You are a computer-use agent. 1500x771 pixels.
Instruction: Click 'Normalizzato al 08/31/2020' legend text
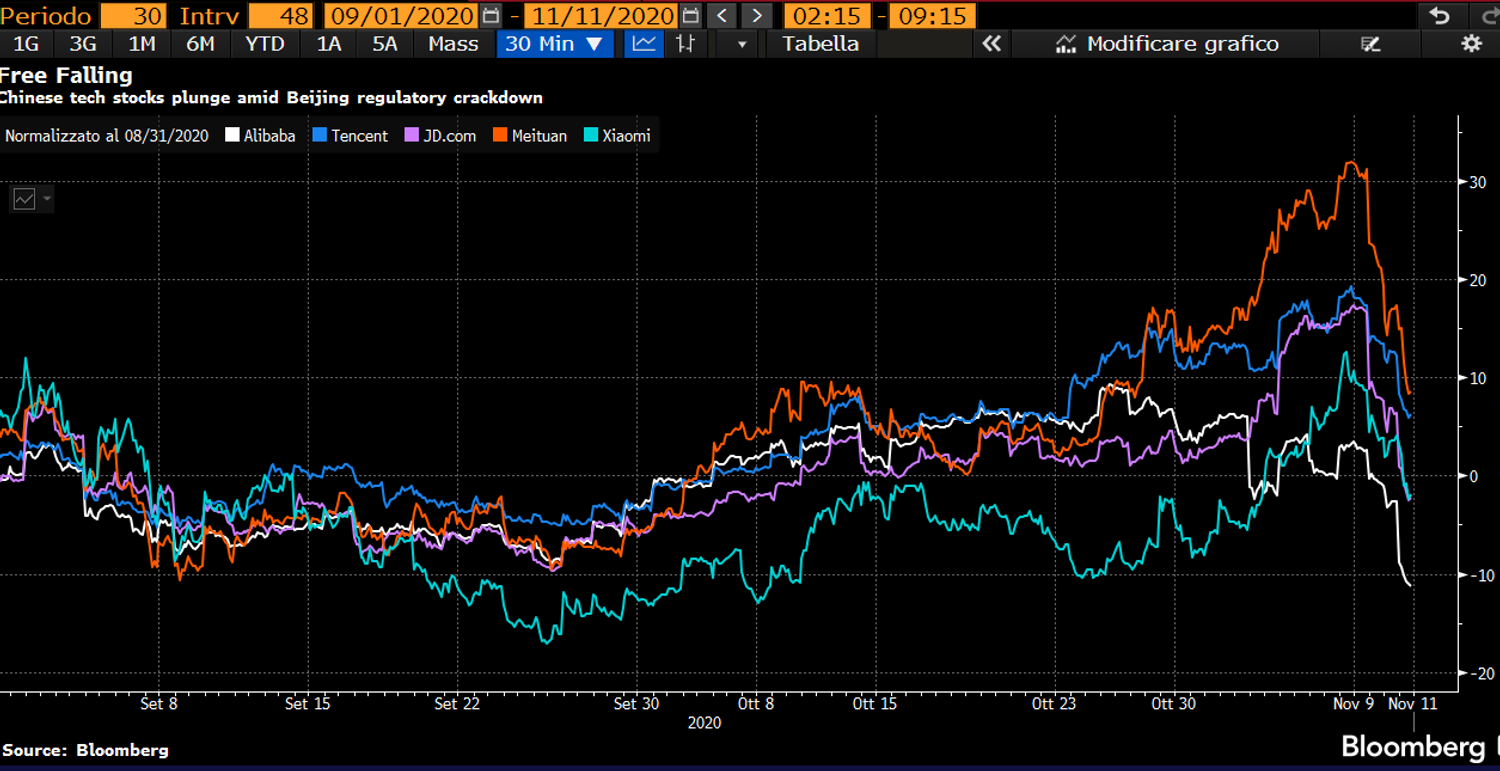coord(107,136)
